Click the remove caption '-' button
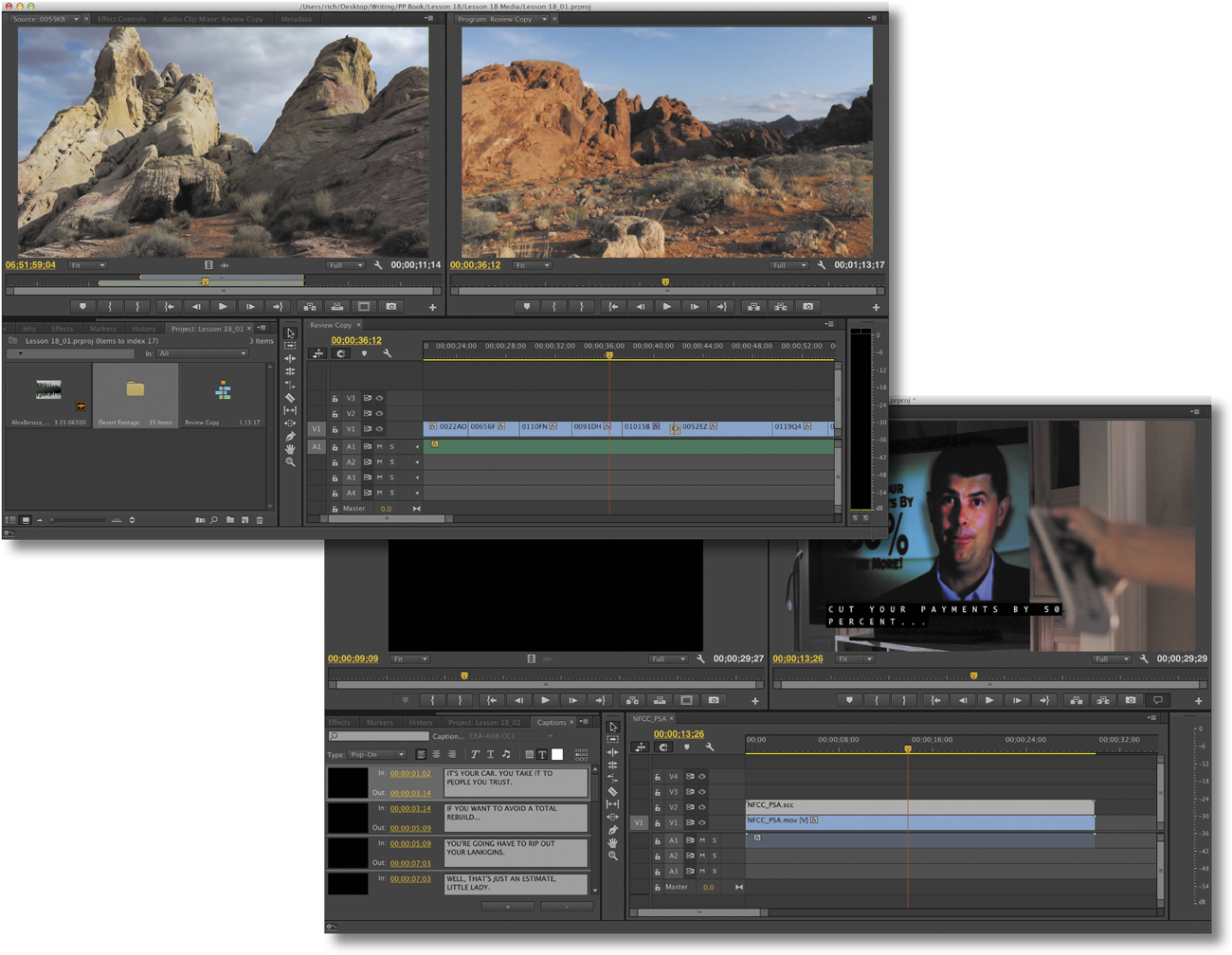 click(x=567, y=907)
